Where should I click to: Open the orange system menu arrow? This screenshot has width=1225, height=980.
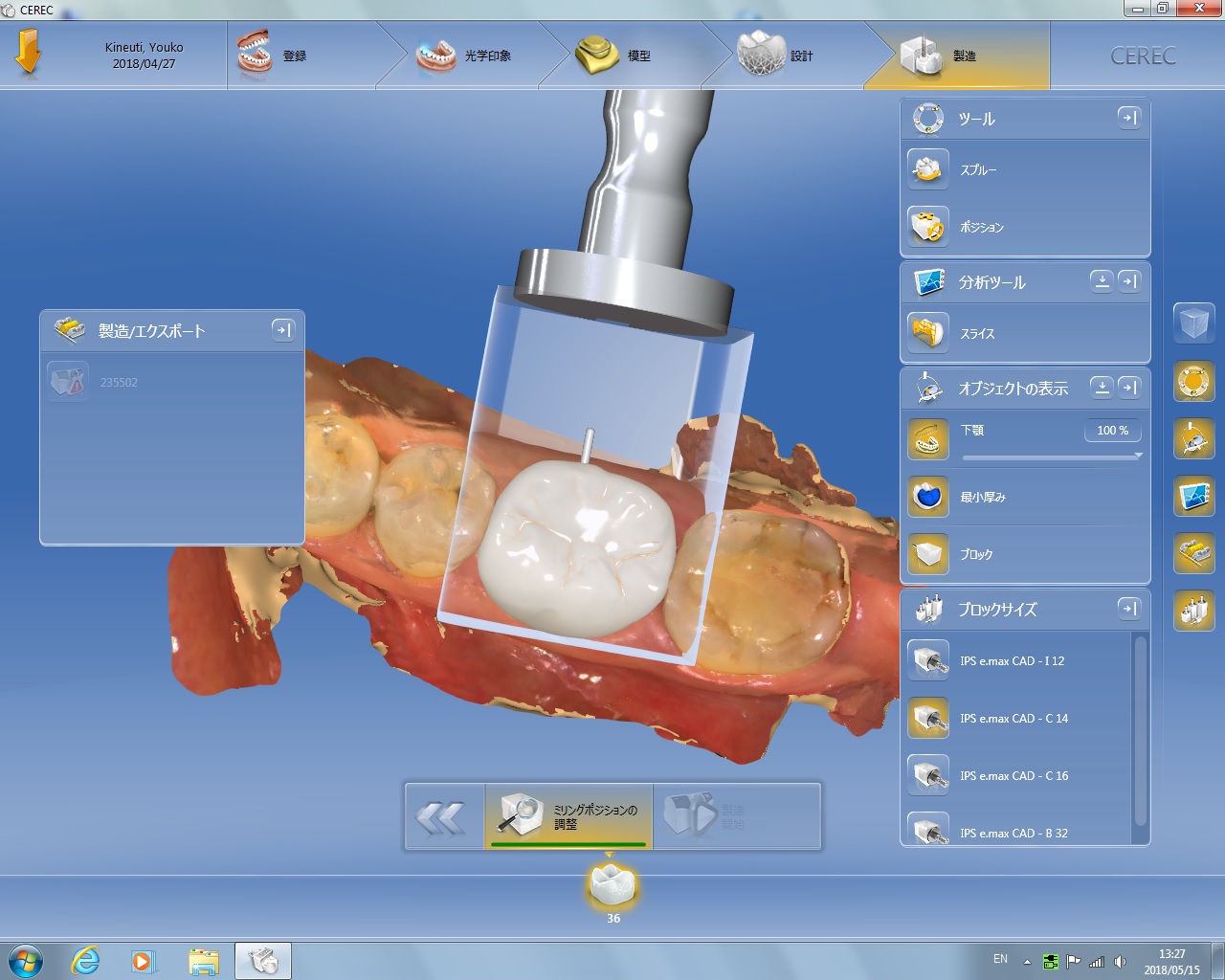(x=29, y=53)
